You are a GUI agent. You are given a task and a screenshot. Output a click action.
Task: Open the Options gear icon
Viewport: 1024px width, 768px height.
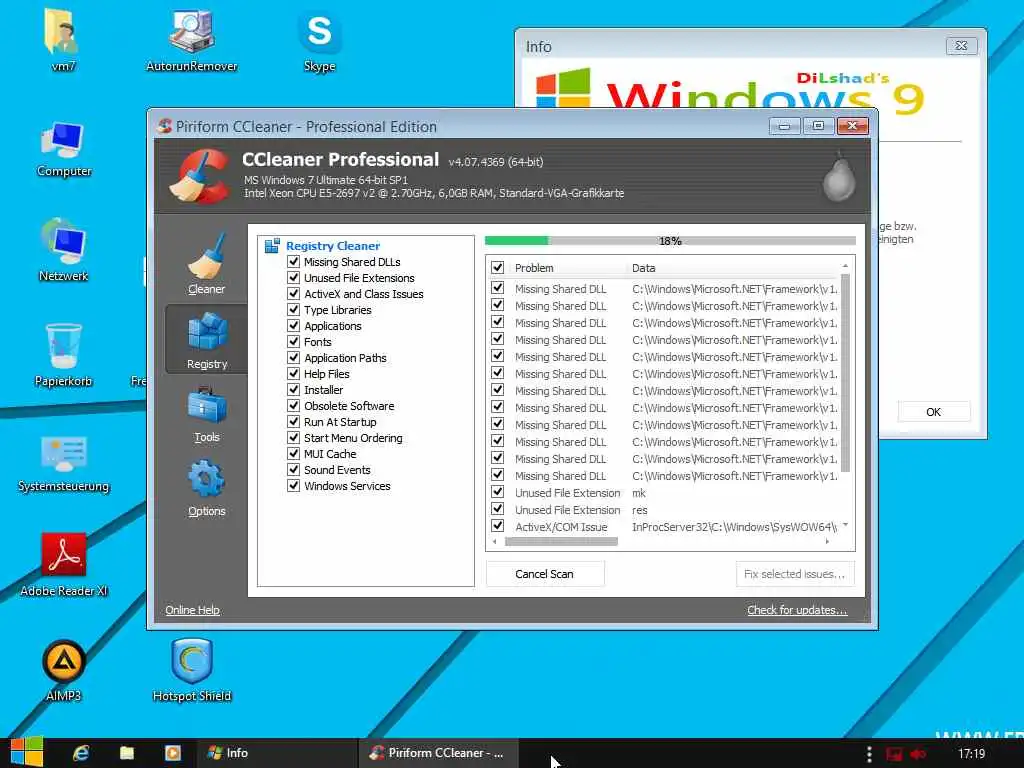(206, 479)
